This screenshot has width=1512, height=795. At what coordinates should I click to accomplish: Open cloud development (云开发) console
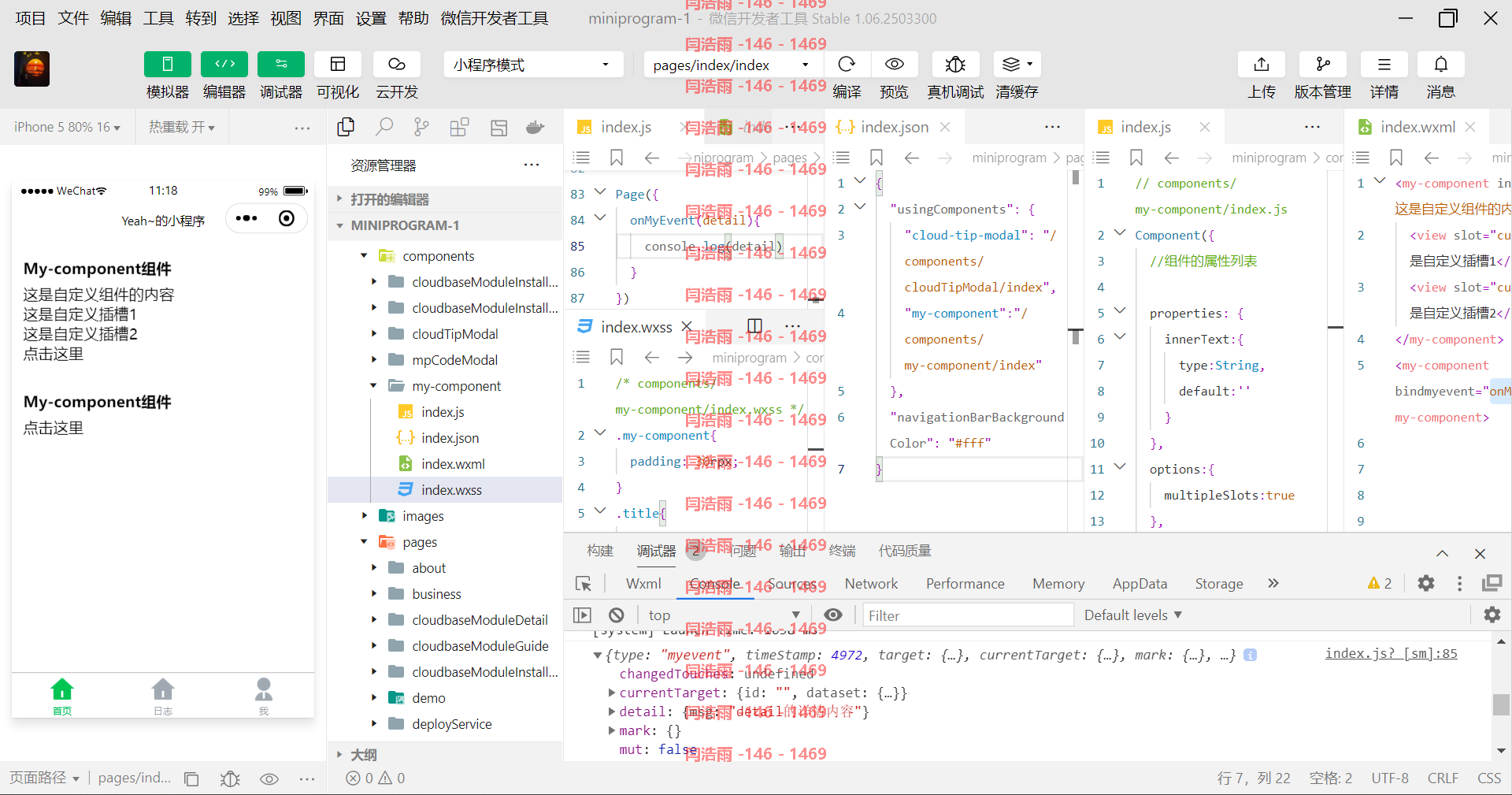(x=396, y=64)
